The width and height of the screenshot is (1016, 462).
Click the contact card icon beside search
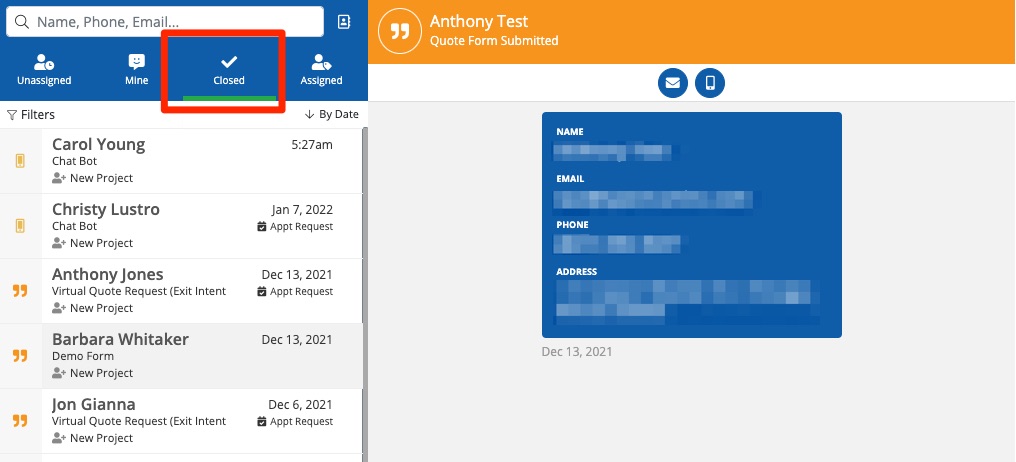pos(345,22)
